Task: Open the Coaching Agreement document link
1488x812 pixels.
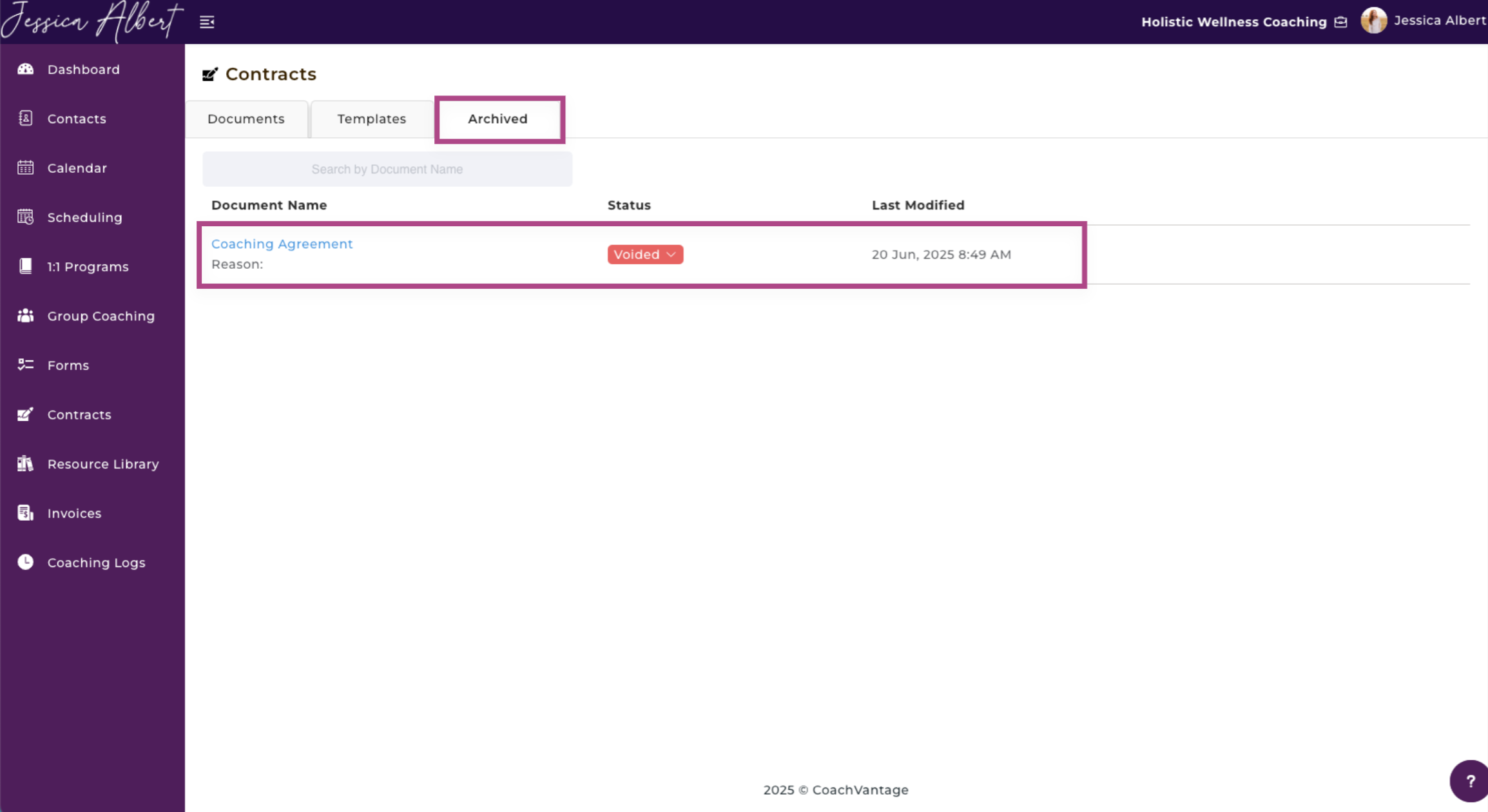Action: pos(282,244)
